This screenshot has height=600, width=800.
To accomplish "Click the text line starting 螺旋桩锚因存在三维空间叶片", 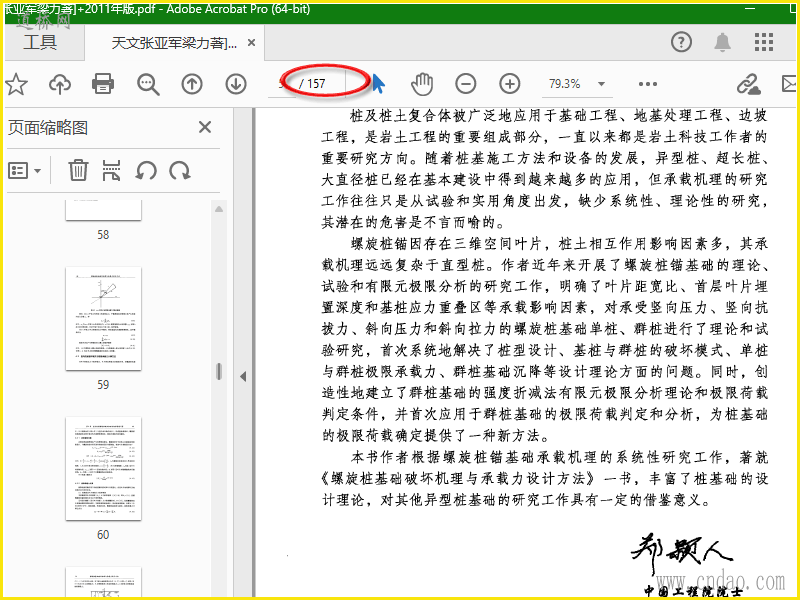I will [x=559, y=244].
